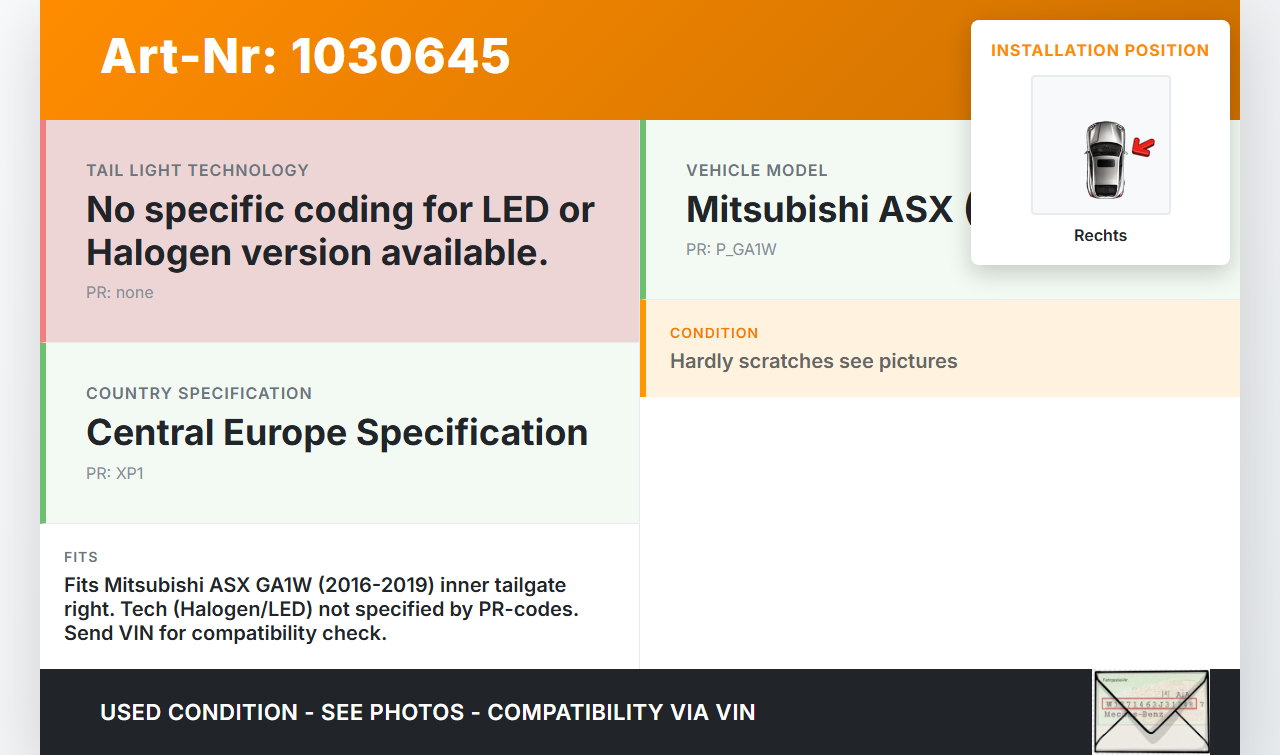1280x755 pixels.
Task: Select the INSTALLATION POSITION title
Action: 1100,50
